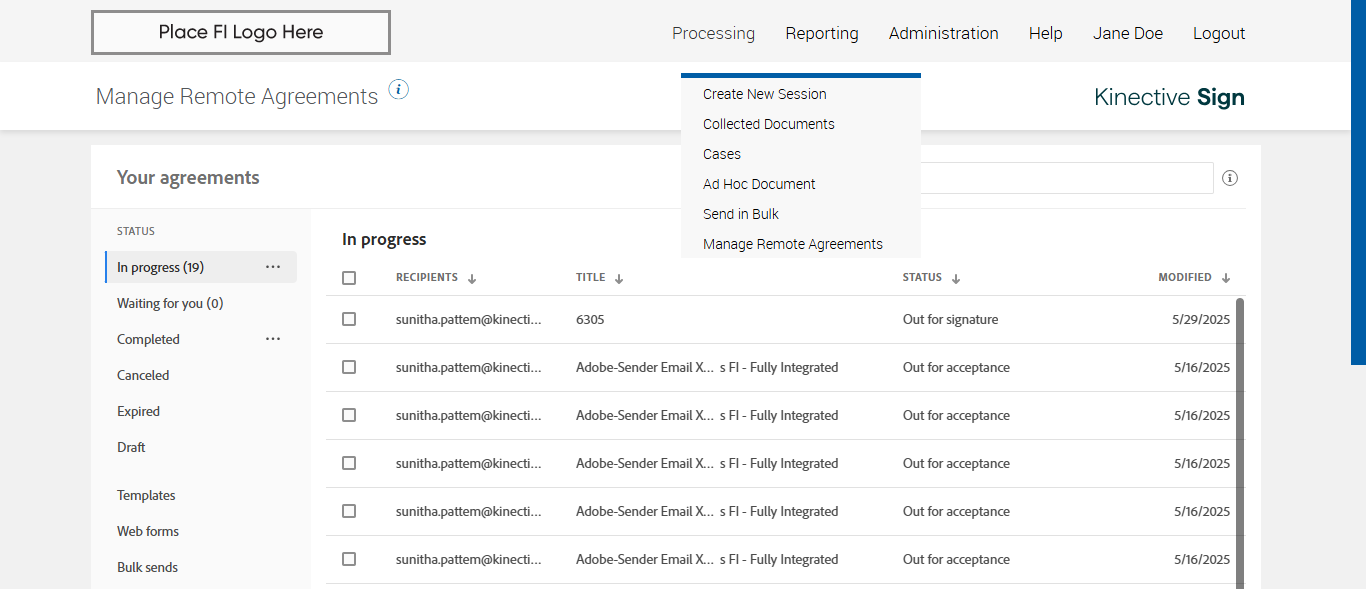Sort by Status column arrow
Viewport: 1366px width, 589px height.
(x=956, y=279)
